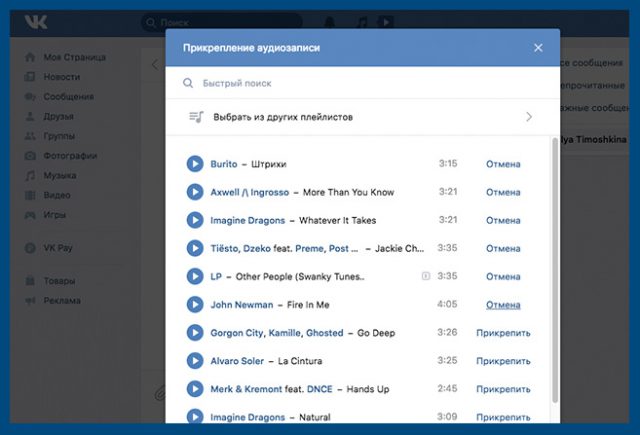Play Imagine Dragons Whatever It Takes
The height and width of the screenshot is (435, 640).
pos(195,220)
